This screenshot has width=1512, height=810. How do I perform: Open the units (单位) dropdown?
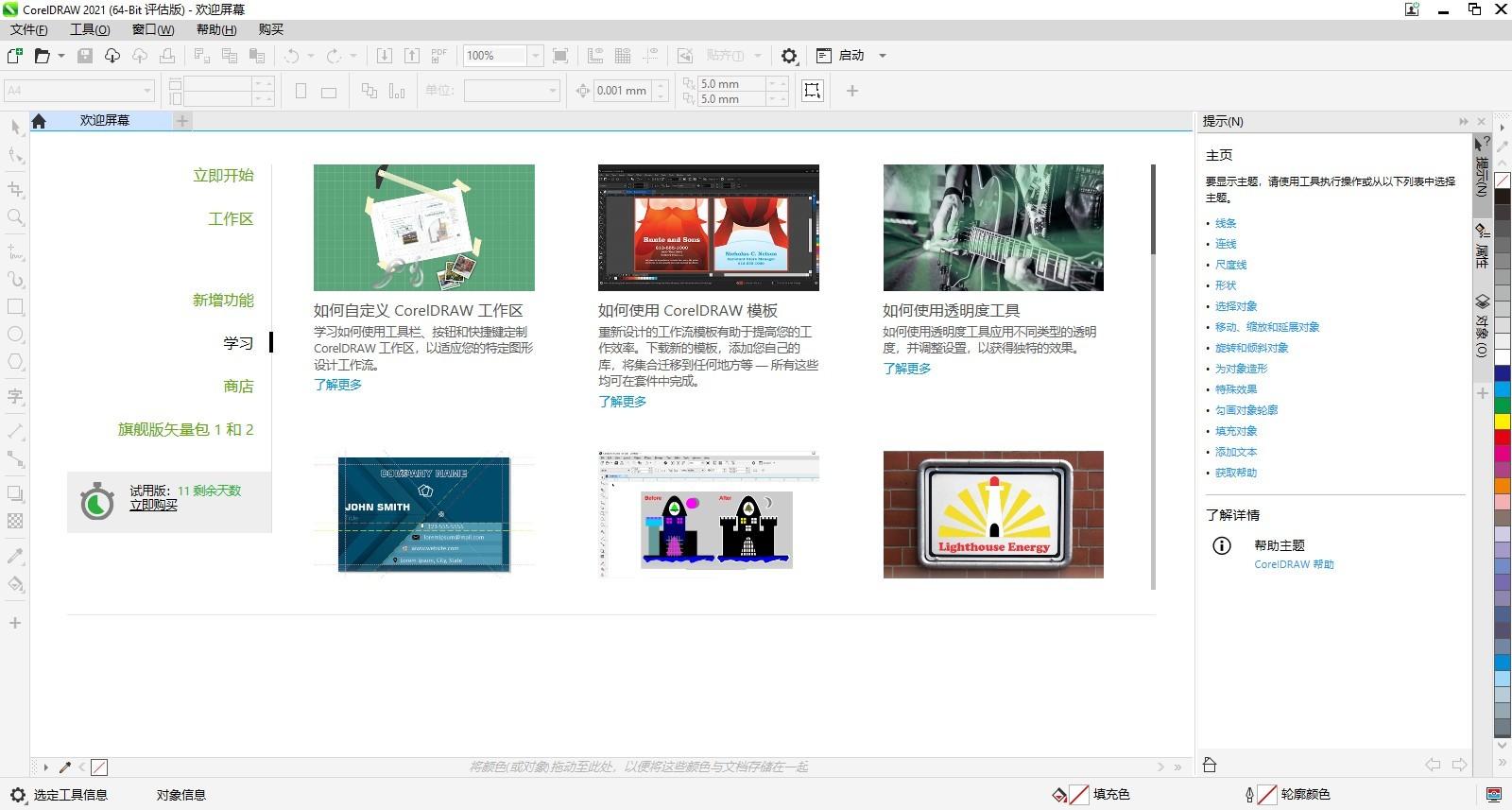(553, 91)
